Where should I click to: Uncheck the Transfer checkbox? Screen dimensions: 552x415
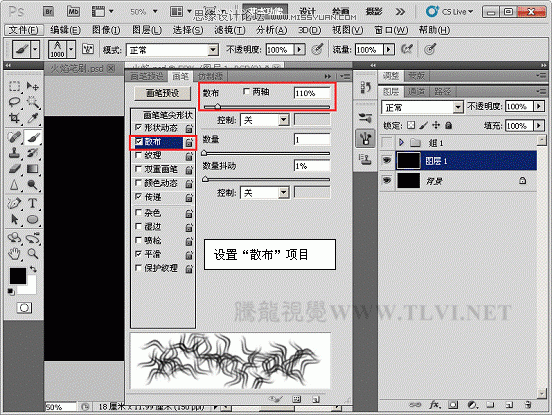click(x=138, y=196)
